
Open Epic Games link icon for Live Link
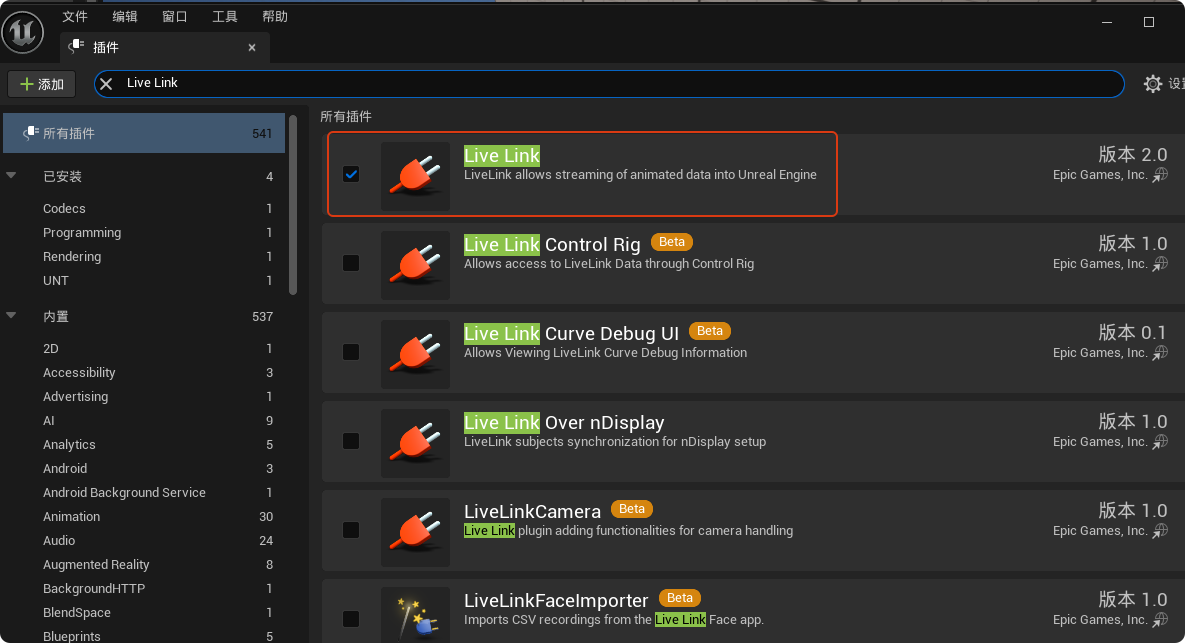tap(1160, 175)
